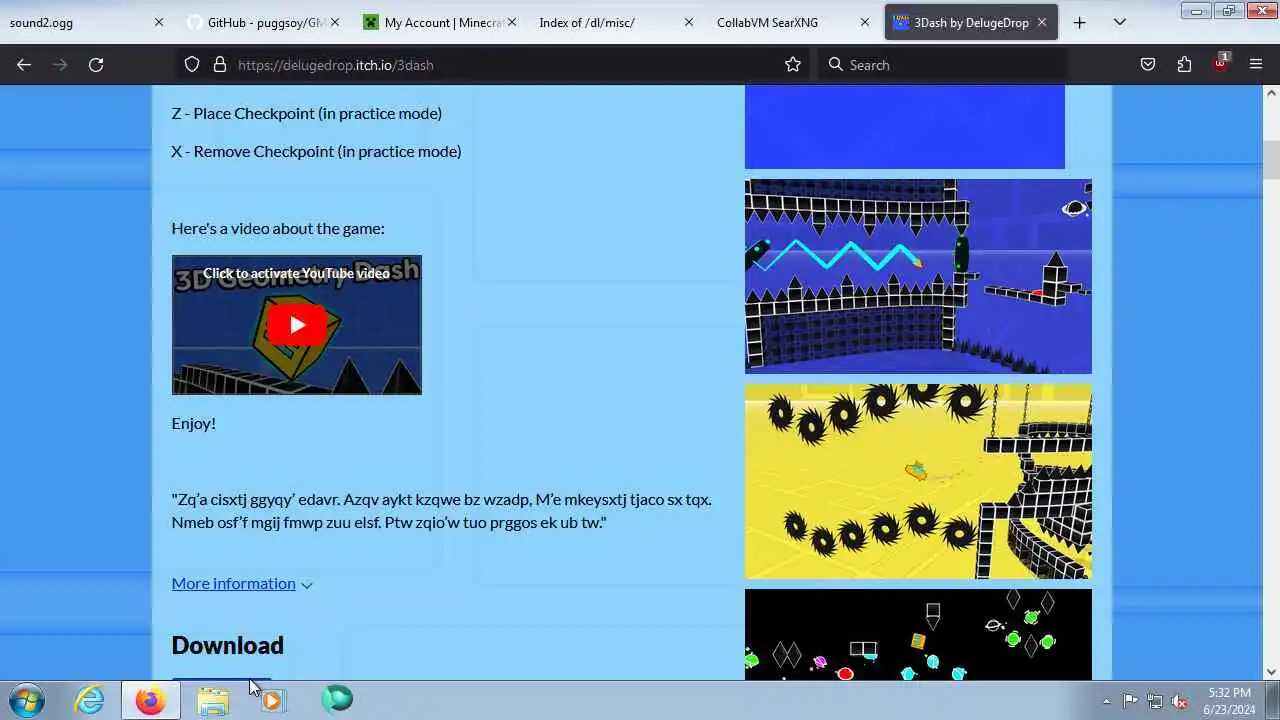The image size is (1280, 720).
Task: Open the zigzag wave gameplay screenshot
Action: click(918, 276)
